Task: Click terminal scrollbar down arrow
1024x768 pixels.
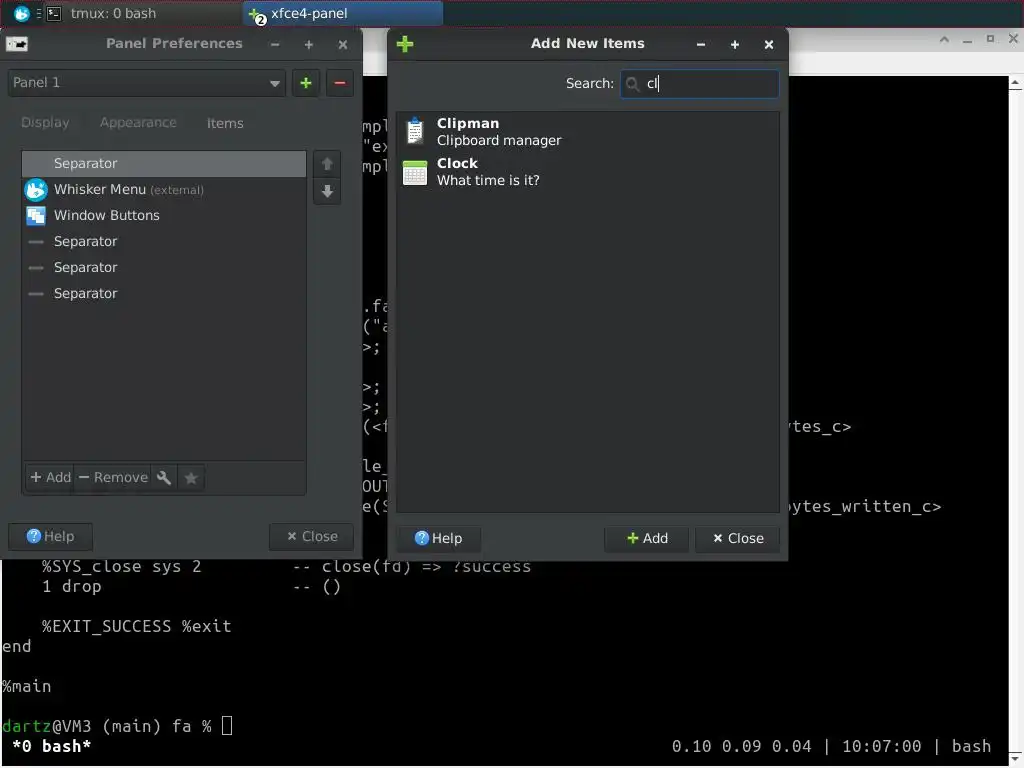Action: point(1016,760)
